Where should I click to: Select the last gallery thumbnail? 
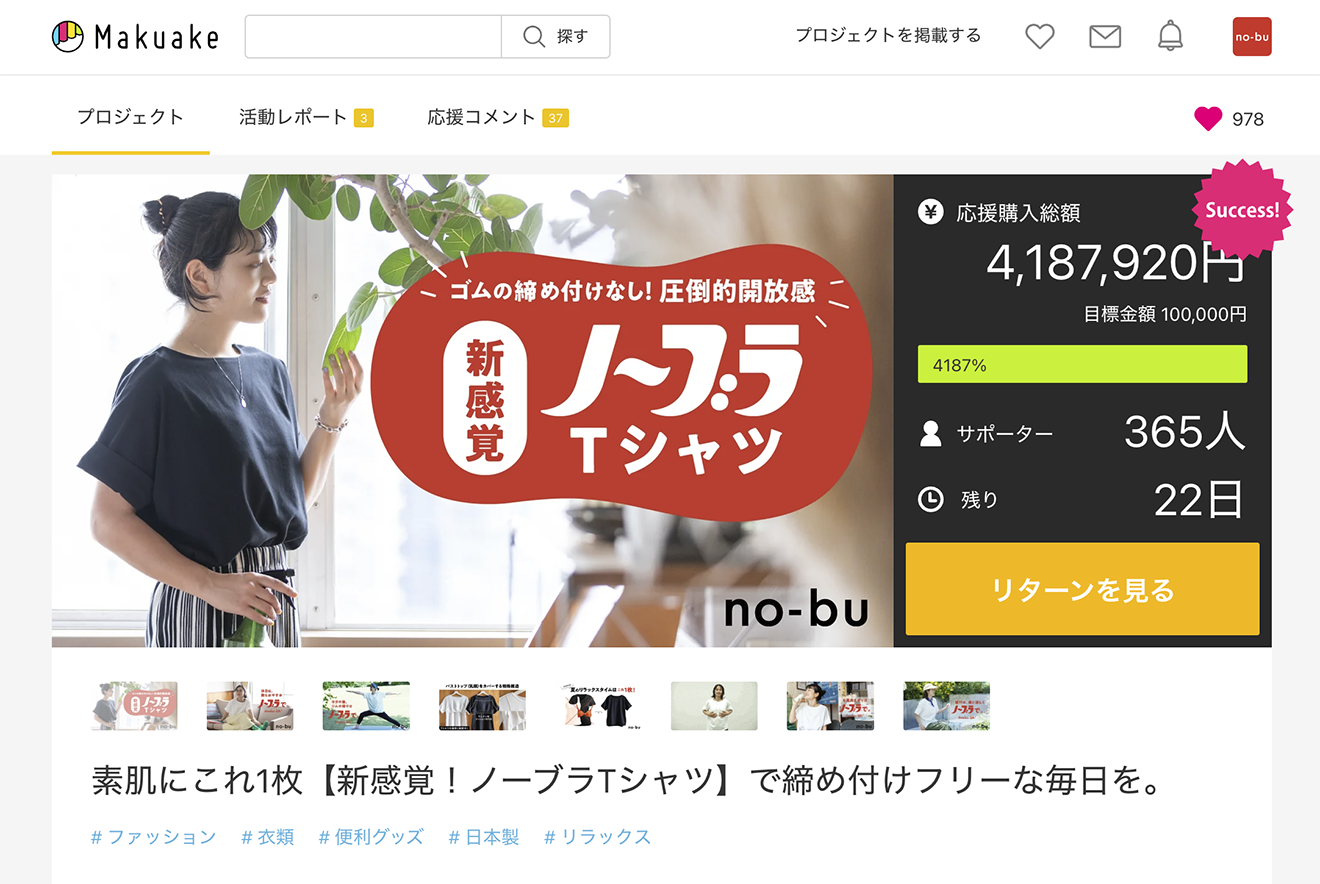tap(946, 706)
